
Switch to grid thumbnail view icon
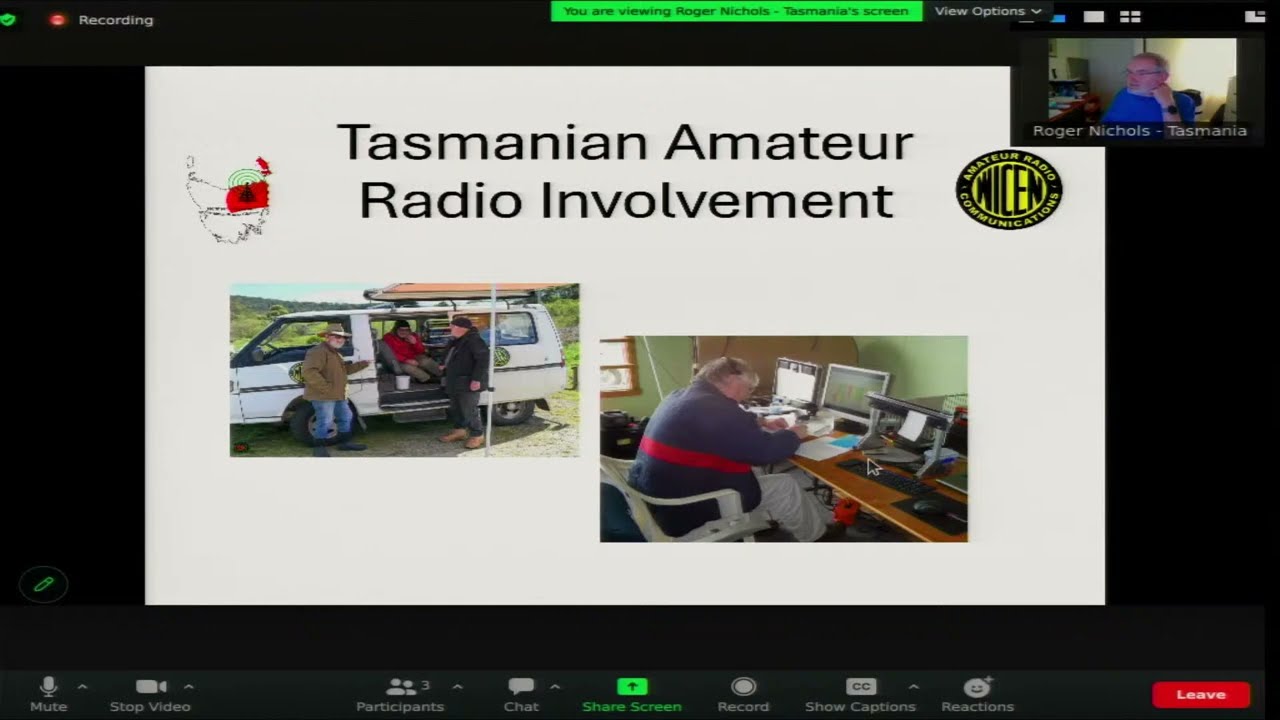[1130, 16]
